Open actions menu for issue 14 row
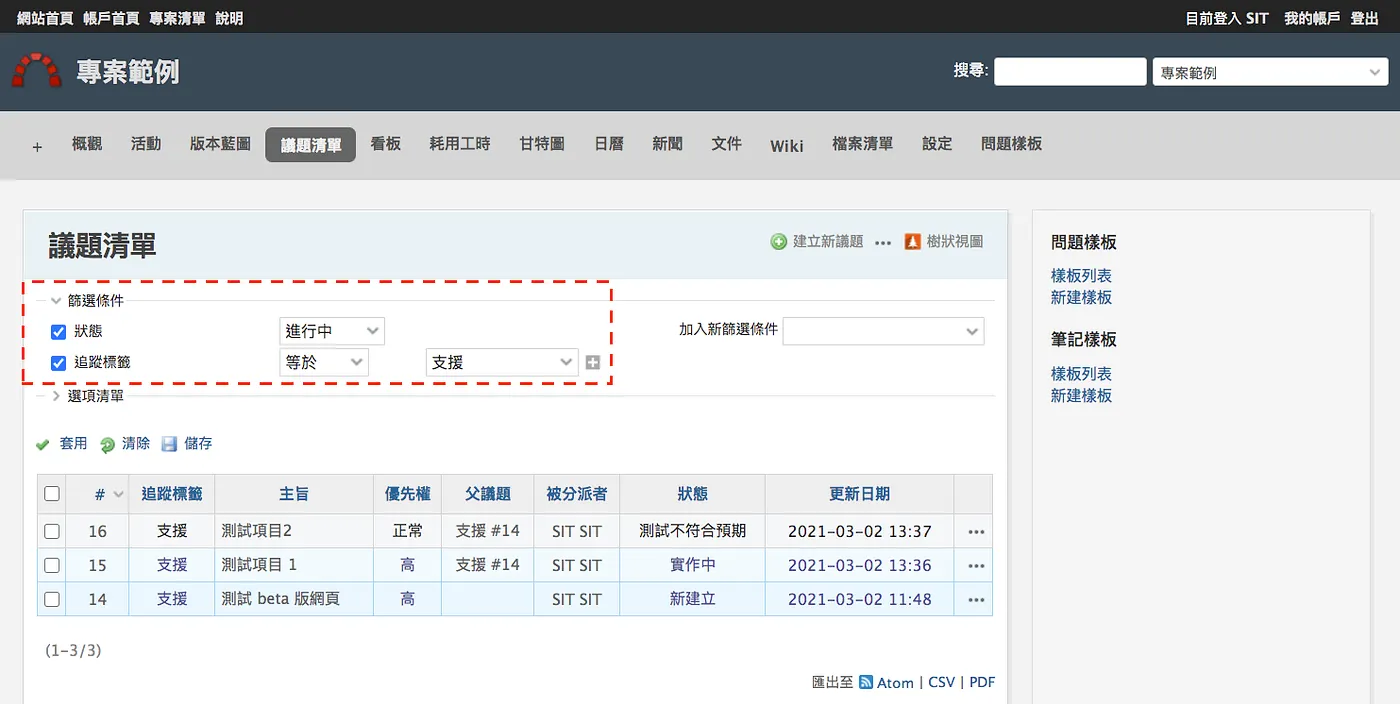 pos(977,600)
